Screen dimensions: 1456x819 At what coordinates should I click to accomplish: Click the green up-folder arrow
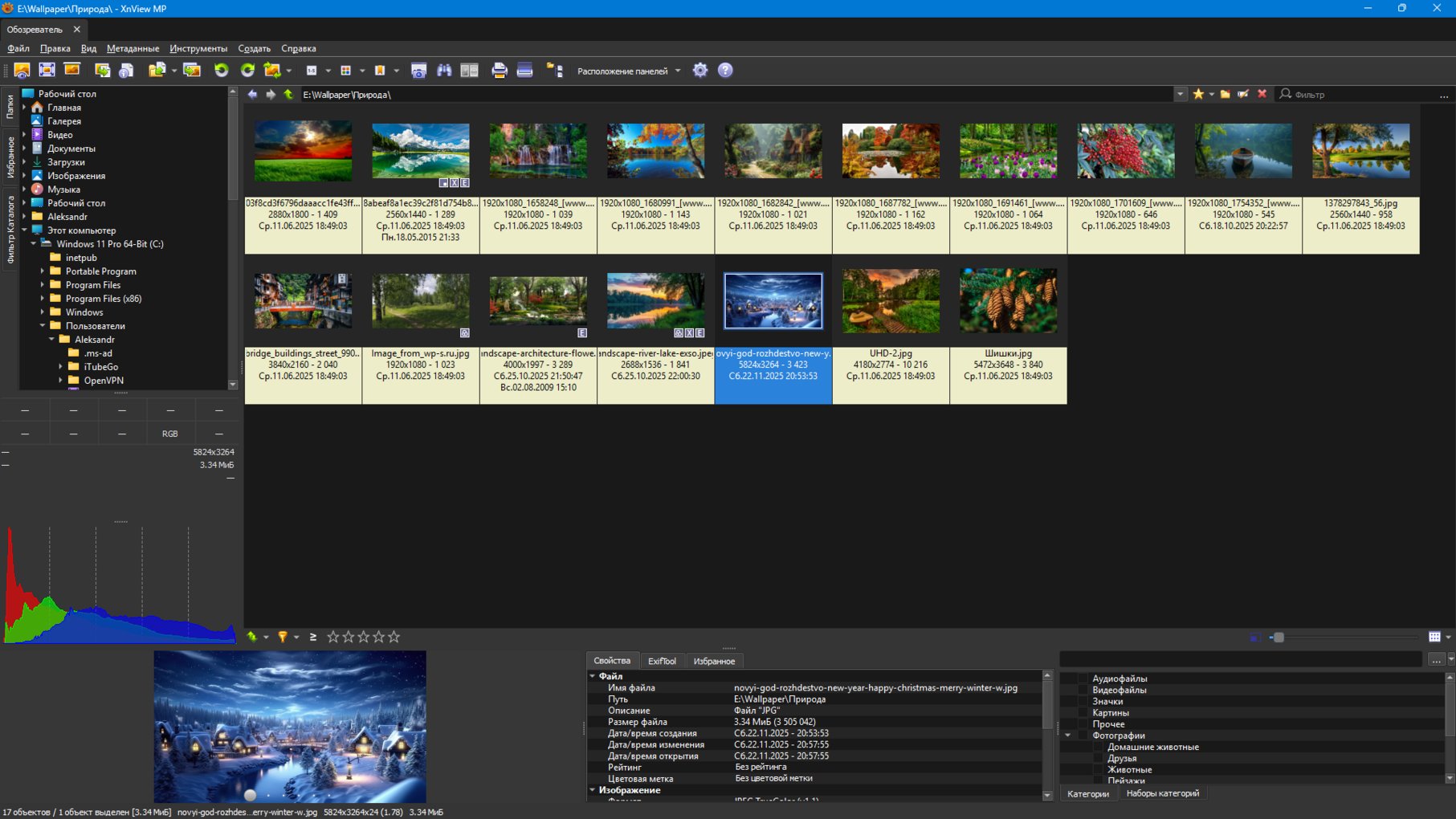pyautogui.click(x=288, y=95)
